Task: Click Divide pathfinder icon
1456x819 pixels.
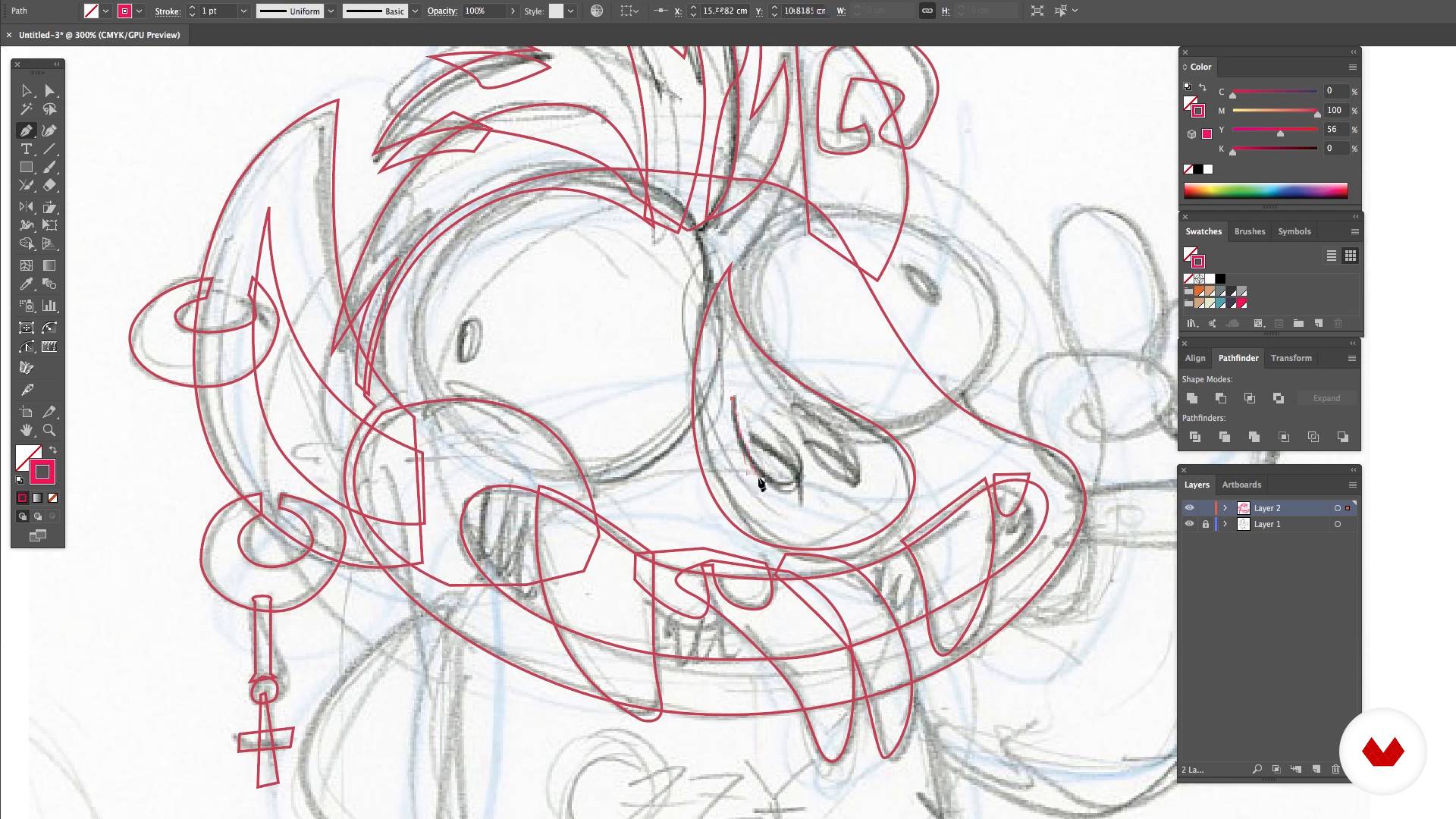Action: [x=1195, y=437]
